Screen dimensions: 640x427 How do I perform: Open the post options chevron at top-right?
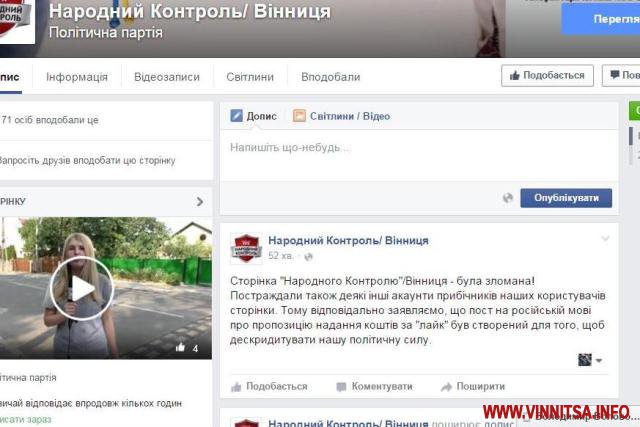(x=605, y=238)
